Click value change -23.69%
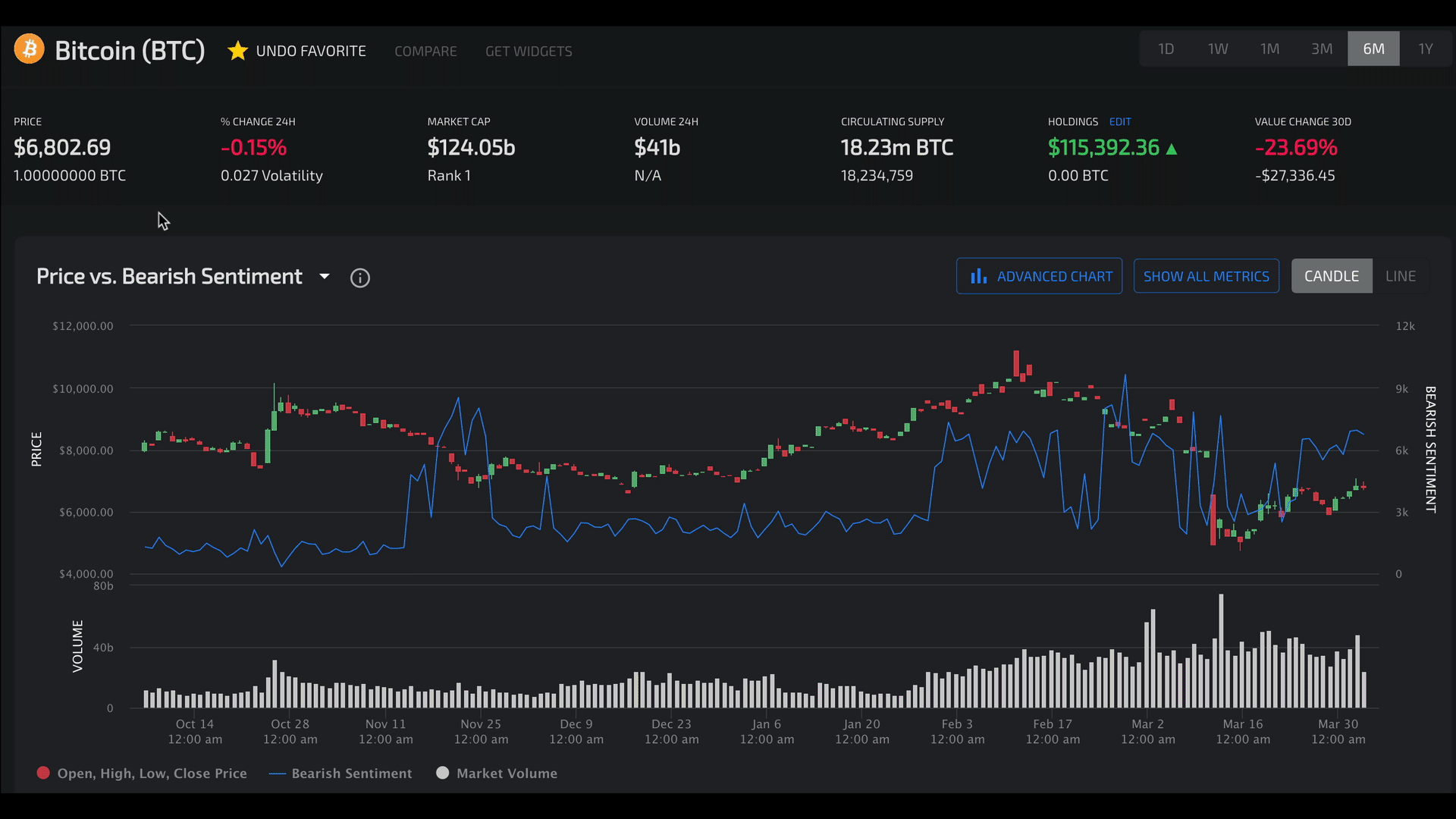The image size is (1456, 819). tap(1296, 147)
